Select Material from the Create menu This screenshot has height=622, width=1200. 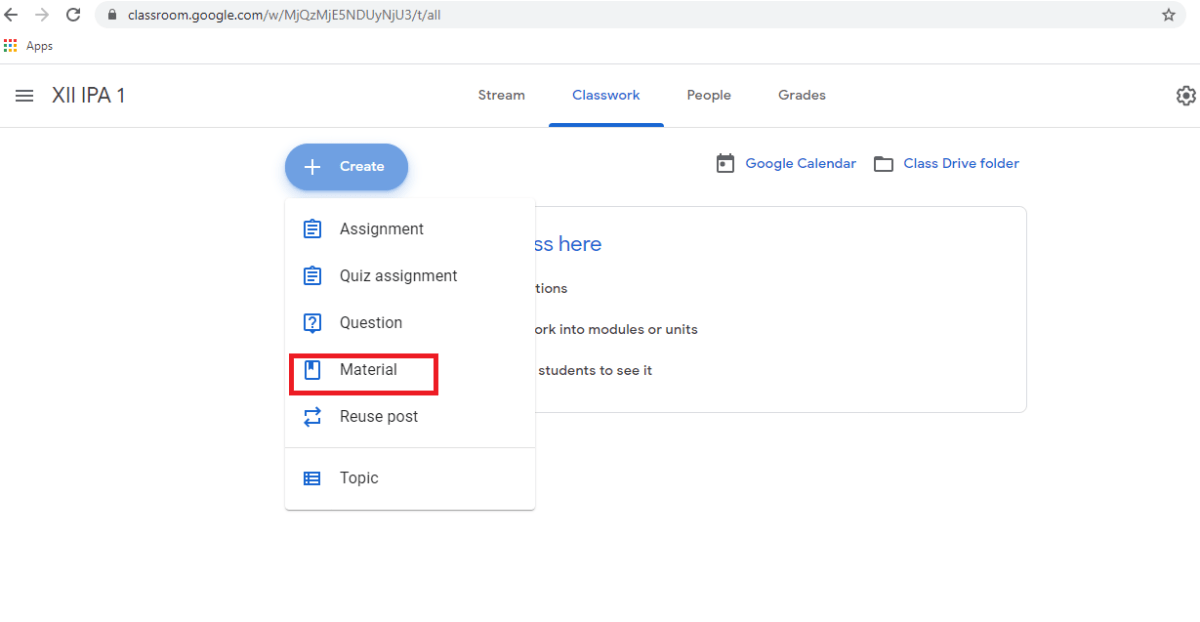369,370
